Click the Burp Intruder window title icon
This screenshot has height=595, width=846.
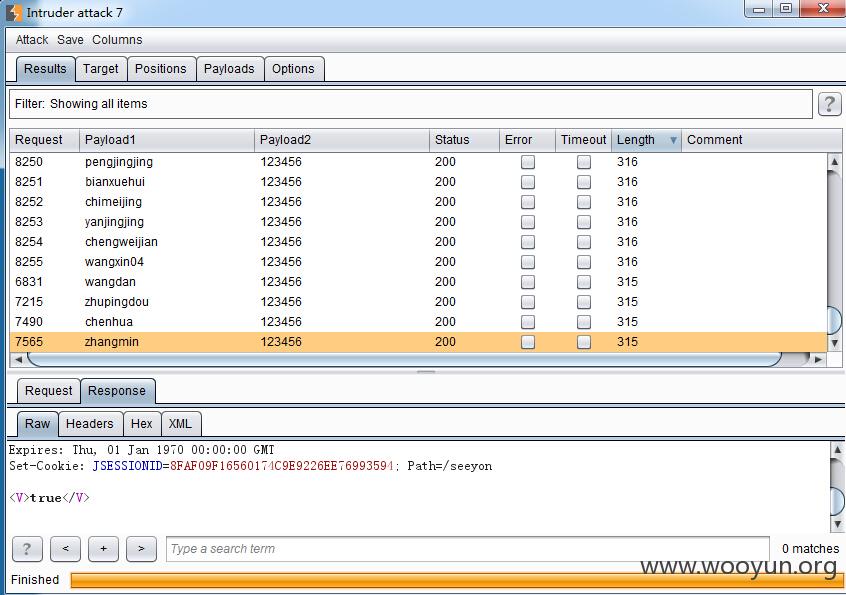pos(14,12)
